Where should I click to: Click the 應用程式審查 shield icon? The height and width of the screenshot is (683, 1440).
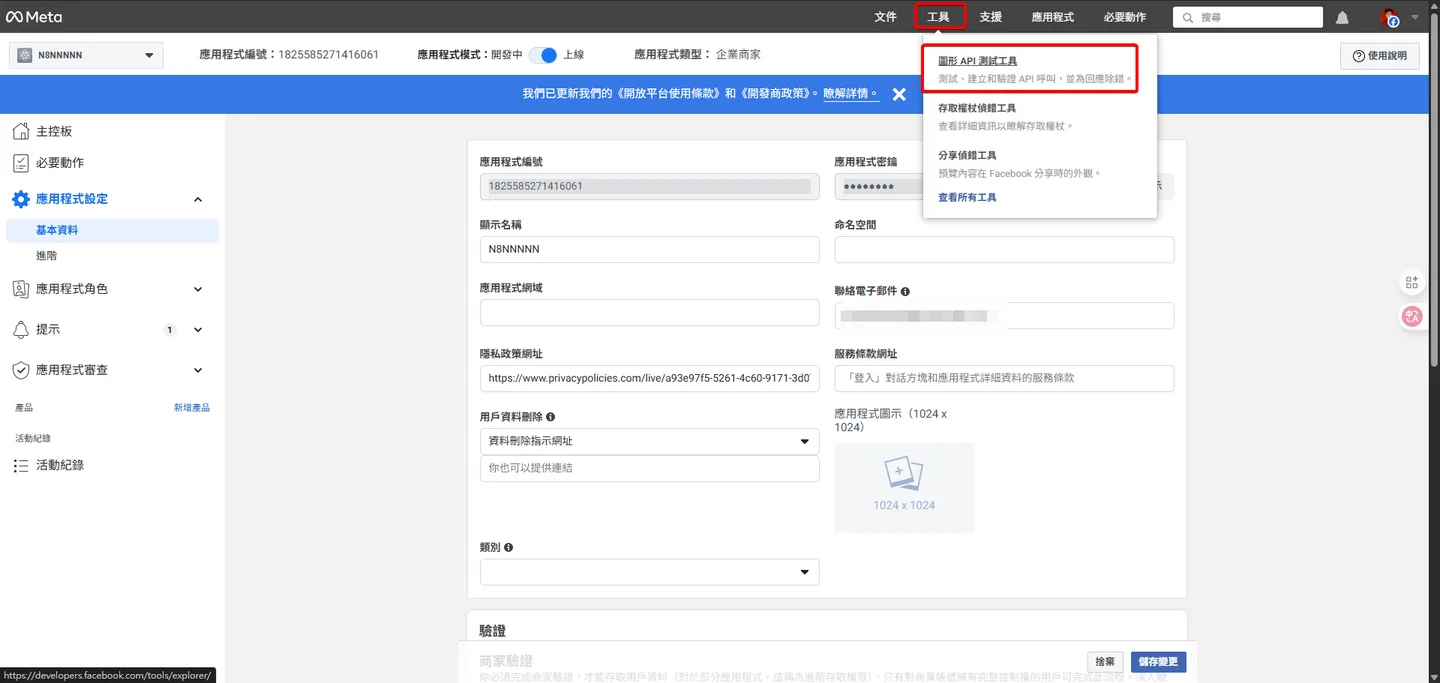20,370
